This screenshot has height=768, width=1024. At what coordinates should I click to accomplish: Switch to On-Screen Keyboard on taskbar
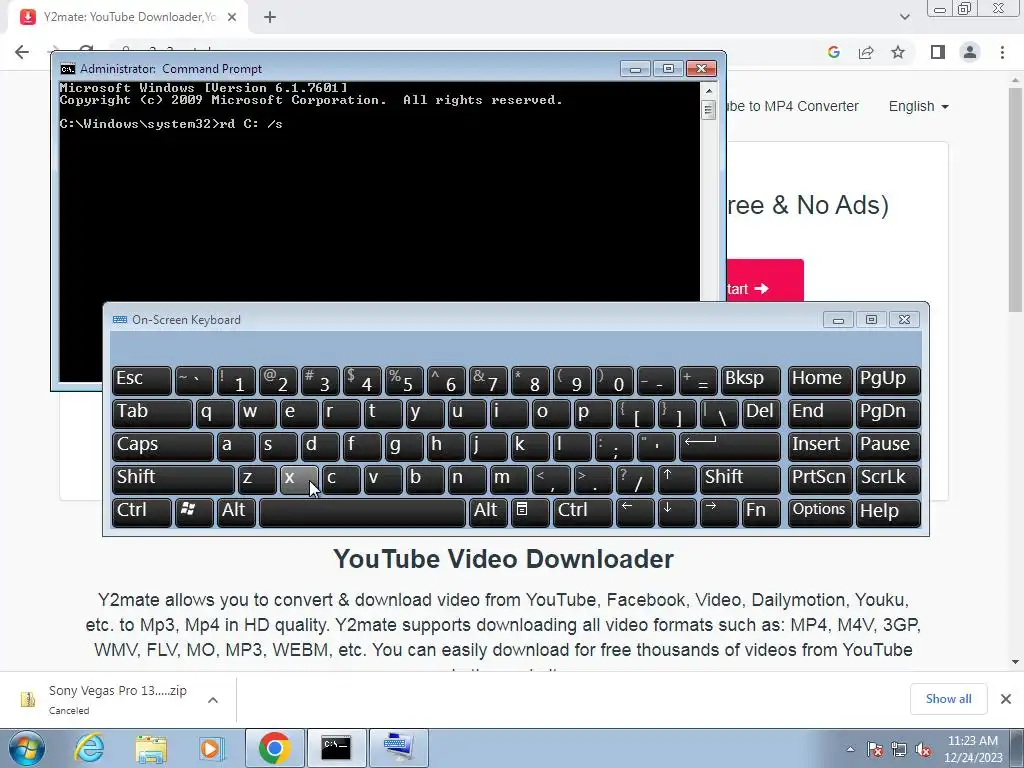[399, 748]
